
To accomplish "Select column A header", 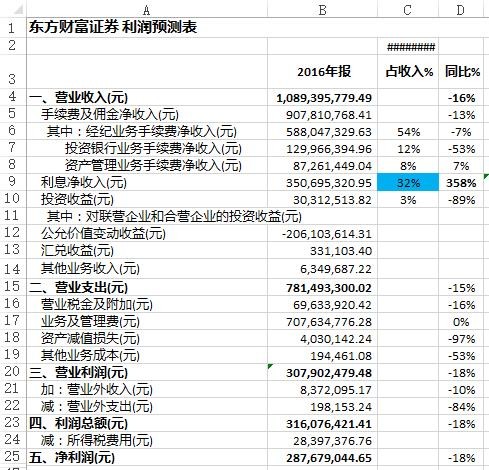I will 147,10.
